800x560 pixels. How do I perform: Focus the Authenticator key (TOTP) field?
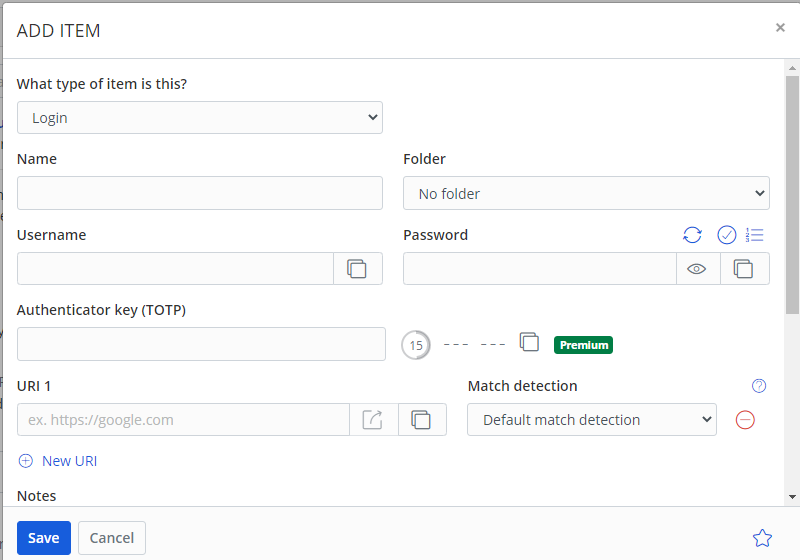(x=202, y=344)
